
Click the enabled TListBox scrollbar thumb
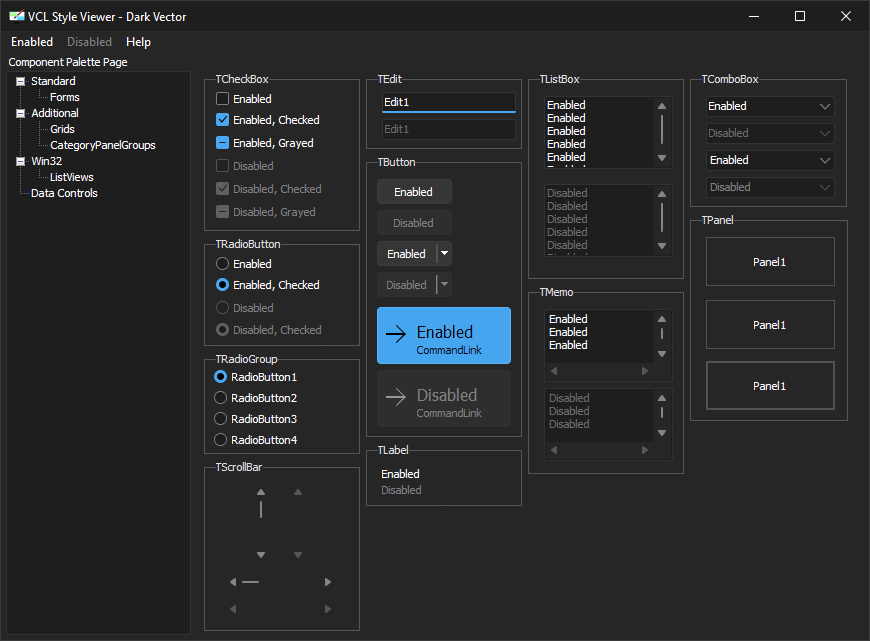pos(661,129)
